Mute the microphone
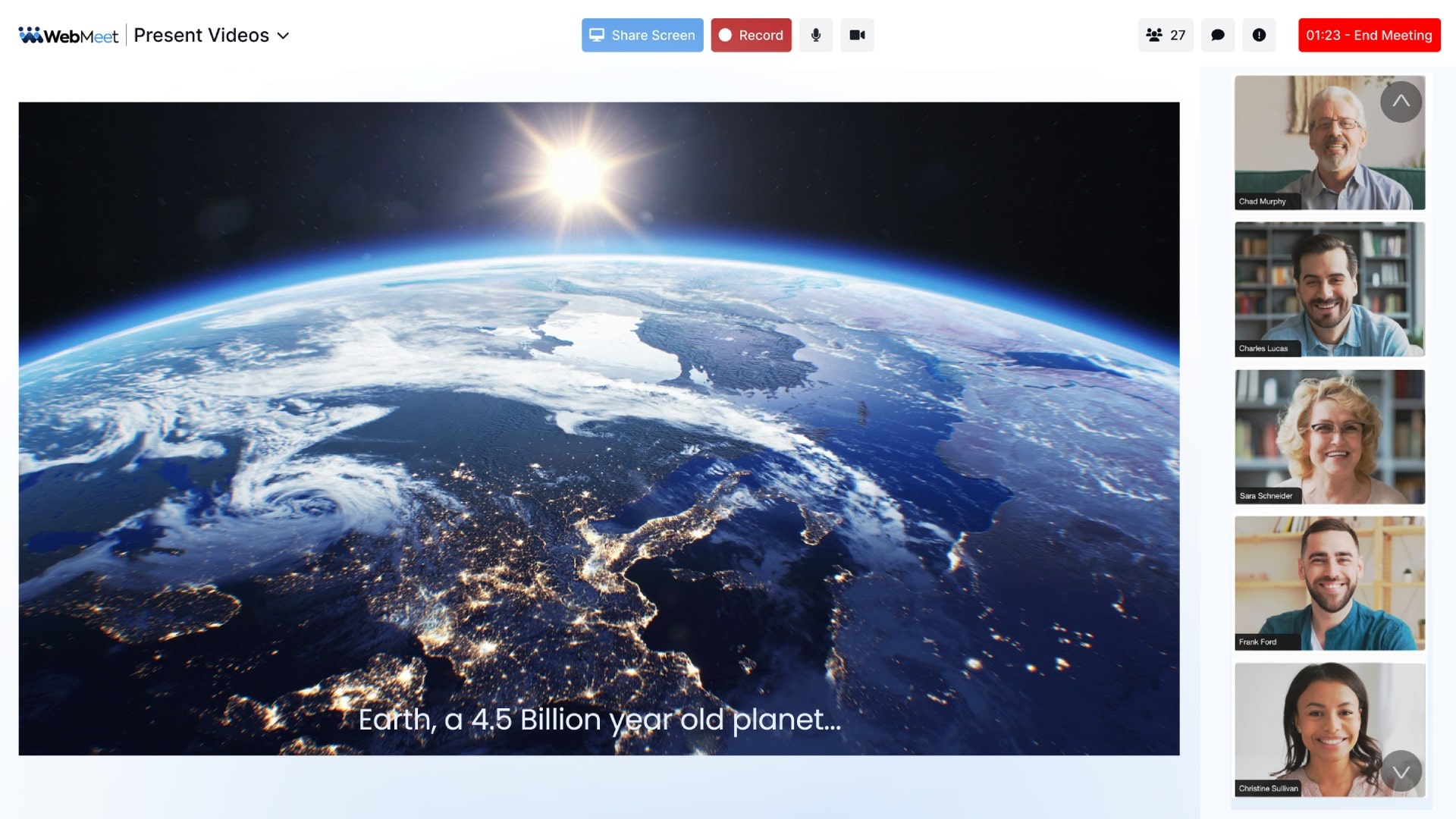Image resolution: width=1456 pixels, height=819 pixels. (816, 35)
